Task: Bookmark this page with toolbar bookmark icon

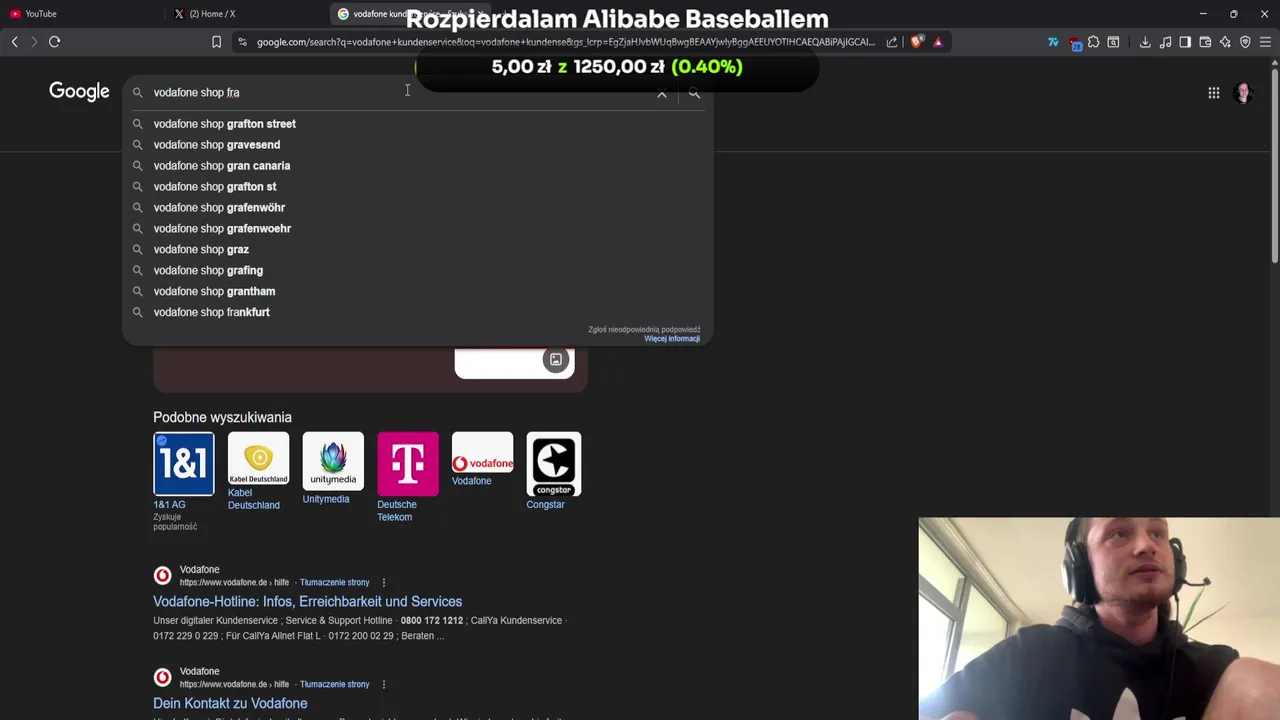Action: click(x=216, y=42)
